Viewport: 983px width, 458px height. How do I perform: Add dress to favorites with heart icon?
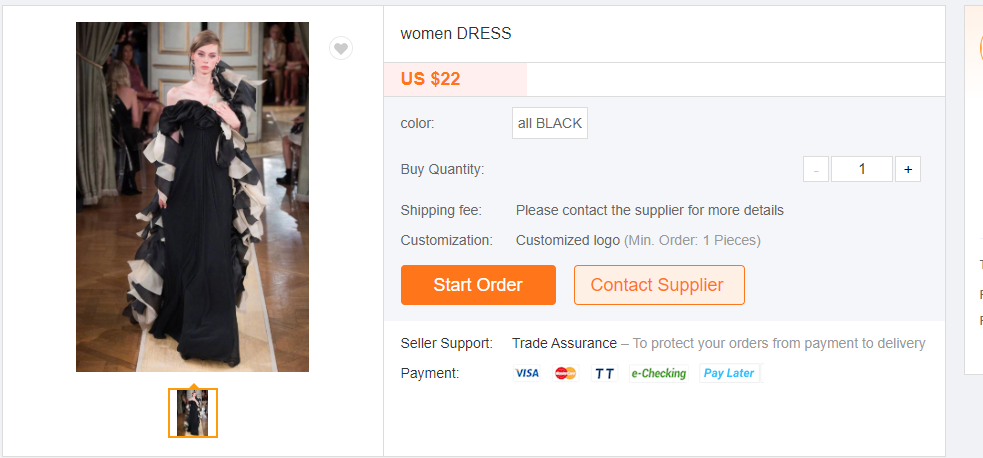point(341,48)
